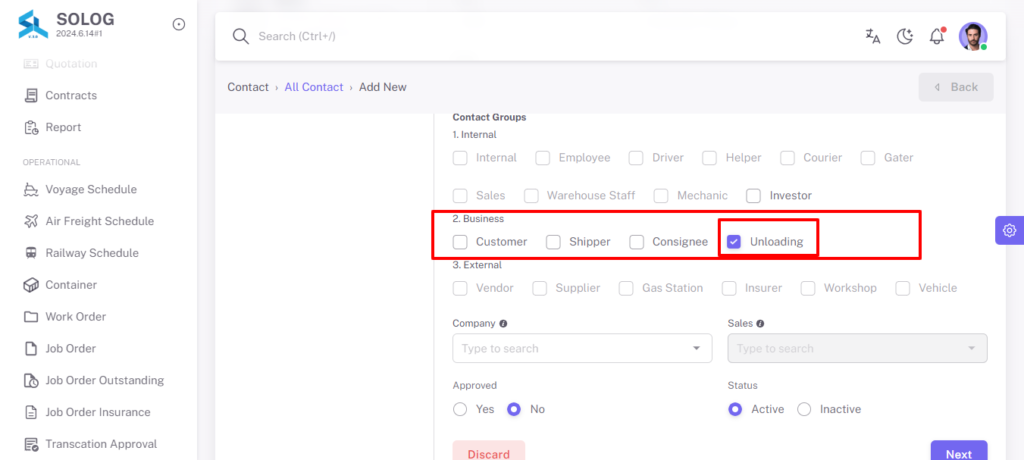The width and height of the screenshot is (1024, 460).
Task: Open the notifications bell
Action: 937,37
